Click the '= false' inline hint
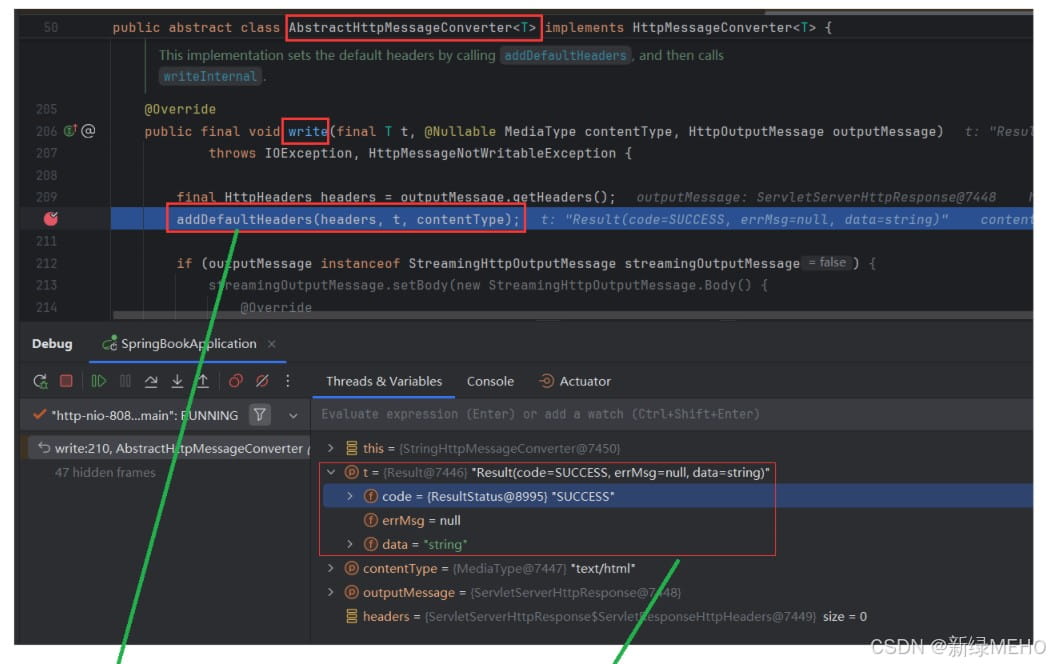Viewport: 1050px width, 664px height. [x=828, y=262]
